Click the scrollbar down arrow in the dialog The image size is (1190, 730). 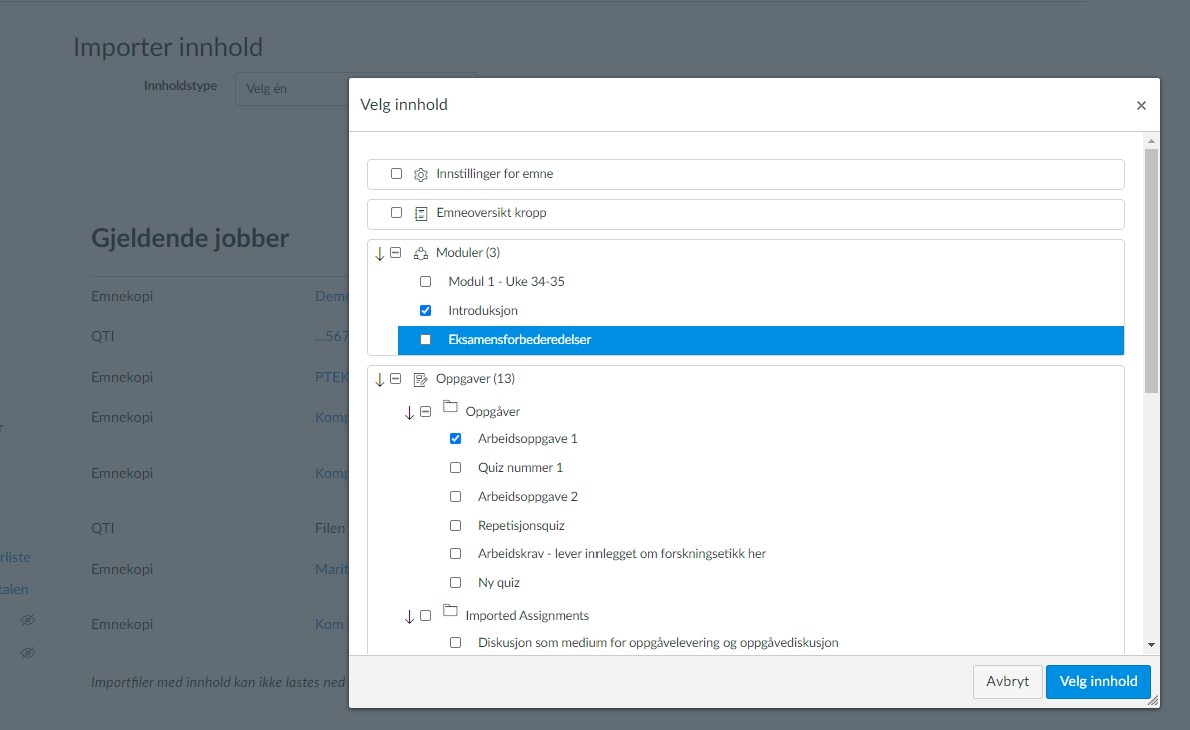pos(1151,645)
